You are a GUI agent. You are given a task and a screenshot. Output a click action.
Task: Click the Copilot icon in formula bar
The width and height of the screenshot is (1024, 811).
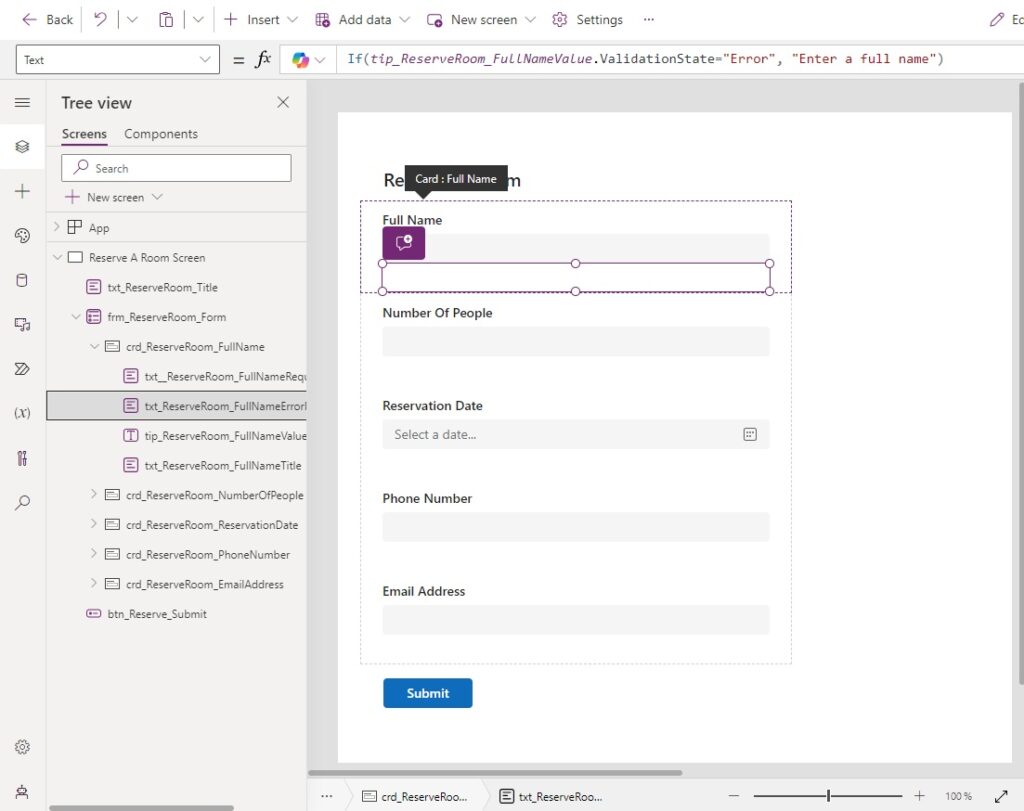point(300,60)
